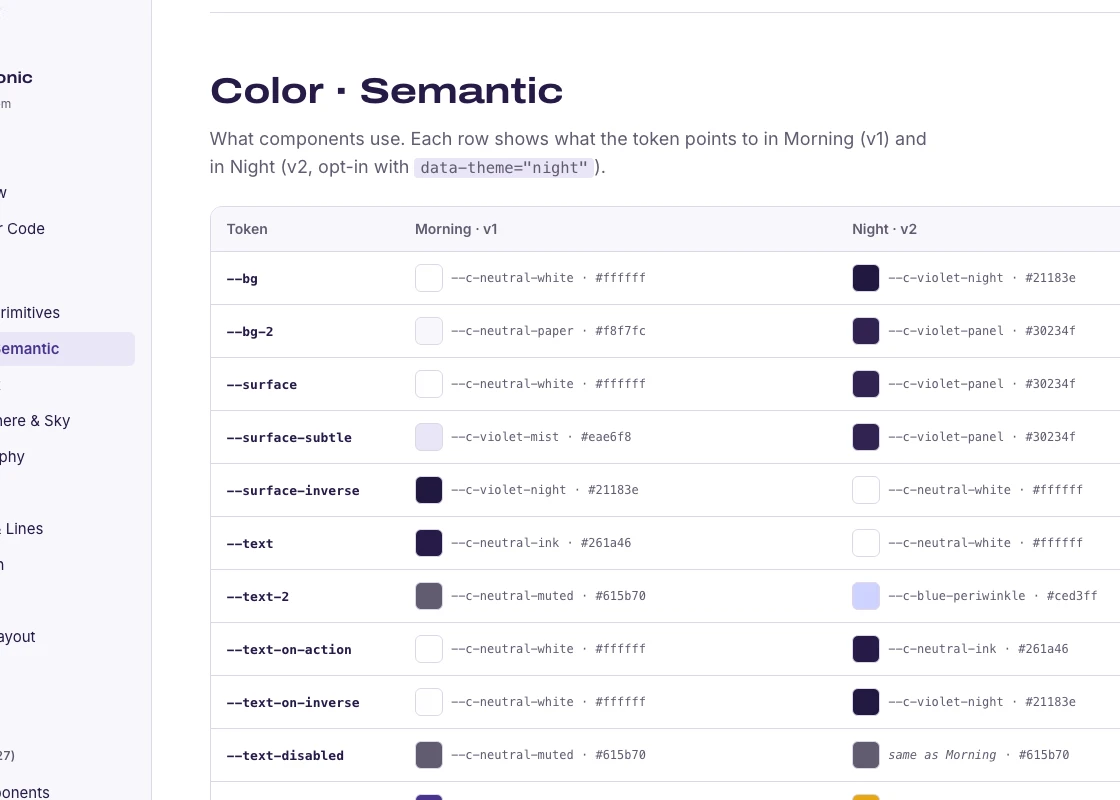Click the Night swatch of --text-on-action
This screenshot has height=800, width=1120.
pos(866,649)
